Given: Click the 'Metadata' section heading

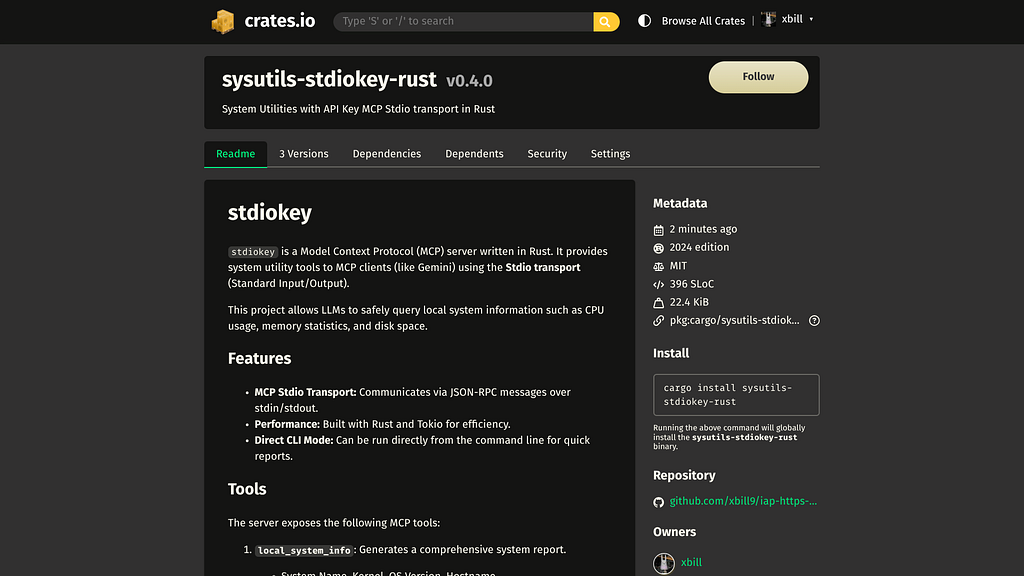Looking at the screenshot, I should point(680,204).
